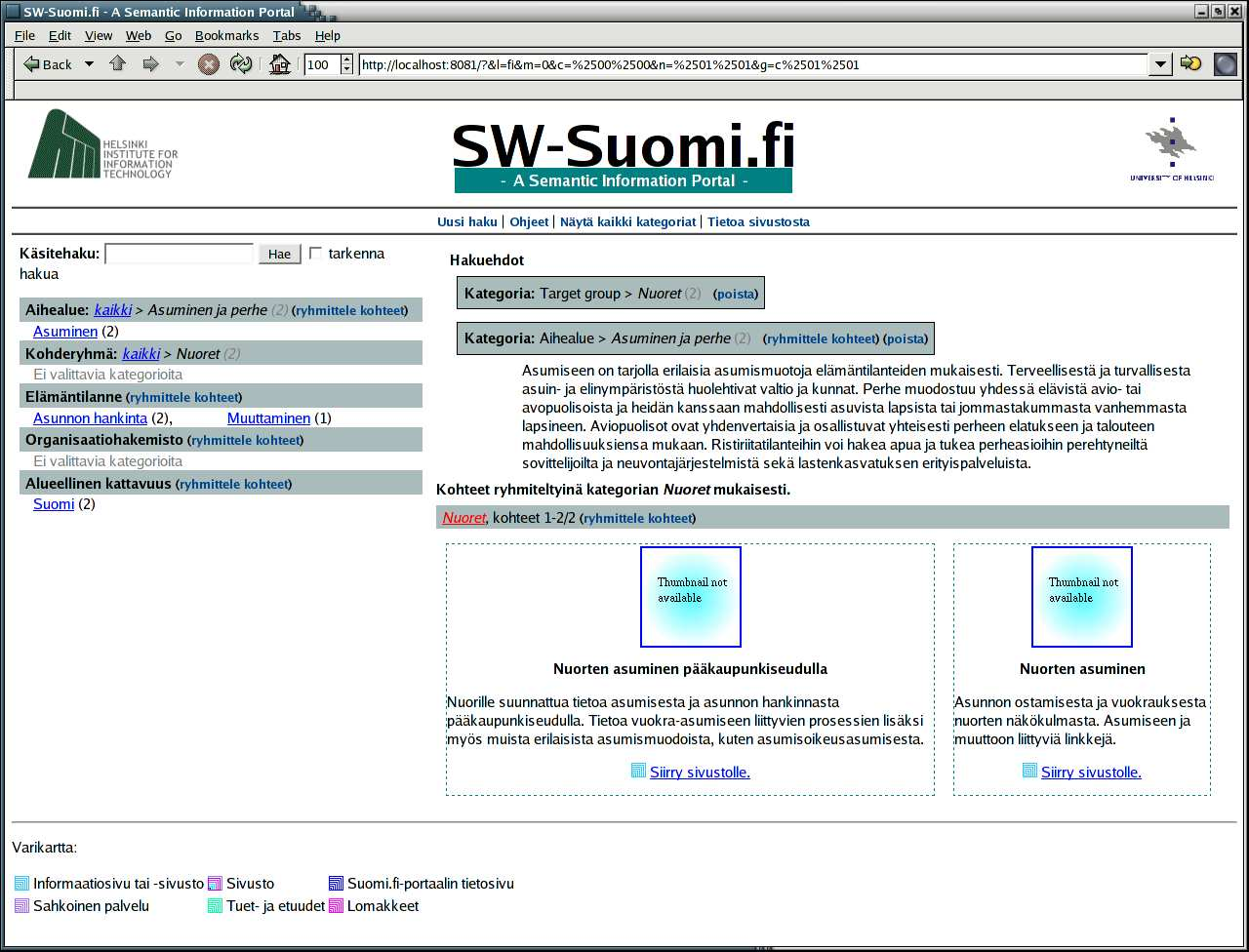
Task: Select the Suomi category link
Action: [54, 504]
